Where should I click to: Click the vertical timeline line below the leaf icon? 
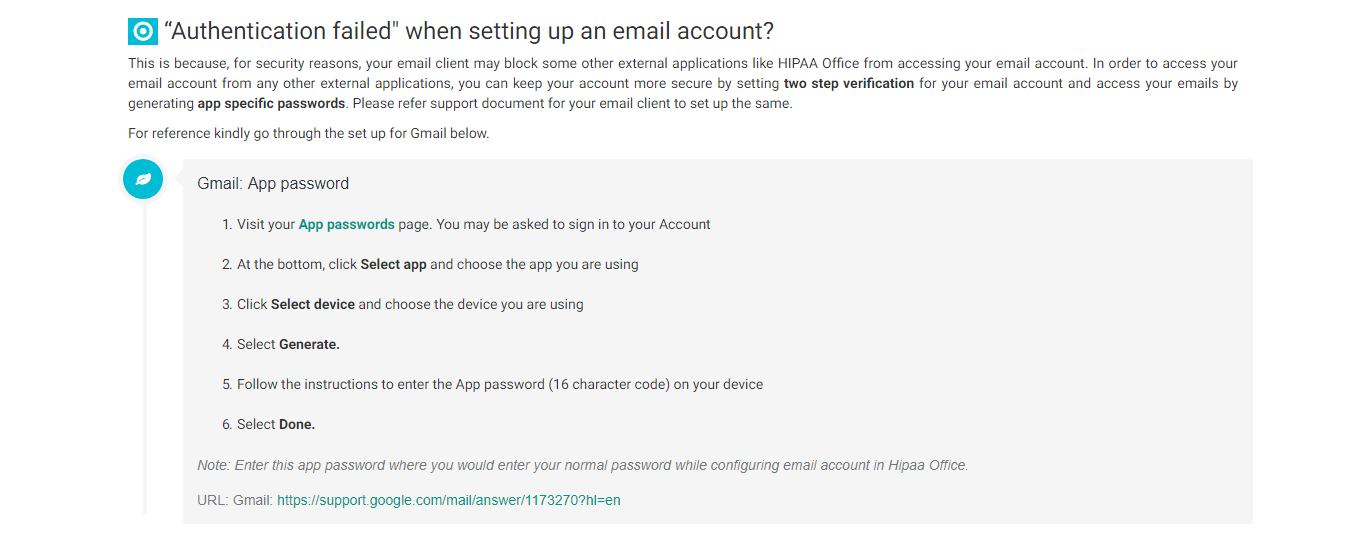pos(144,355)
